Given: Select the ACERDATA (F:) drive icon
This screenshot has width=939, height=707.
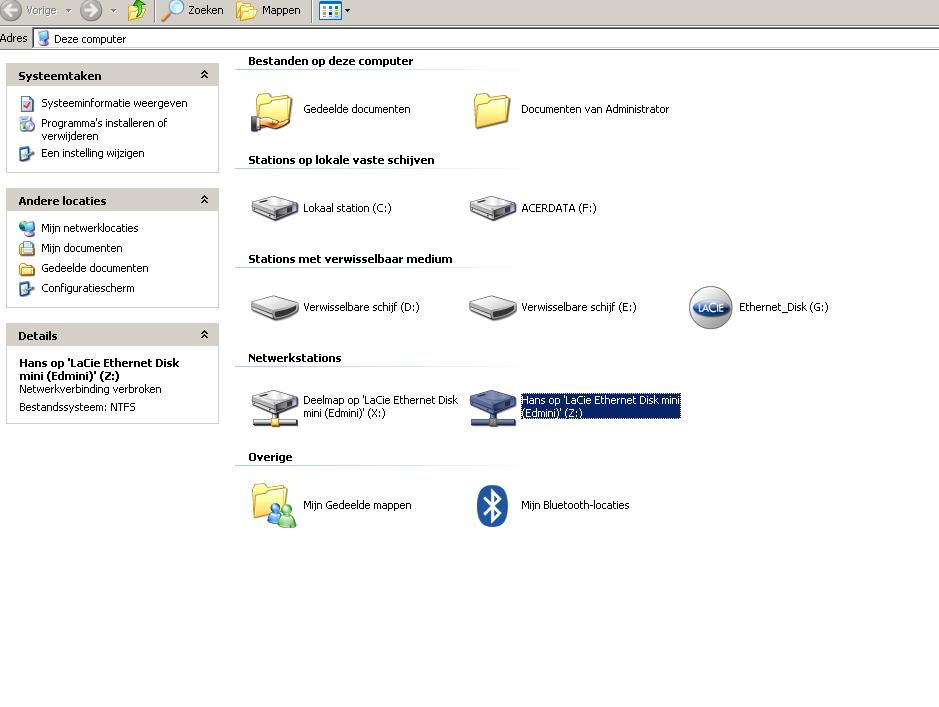Looking at the screenshot, I should (x=492, y=208).
